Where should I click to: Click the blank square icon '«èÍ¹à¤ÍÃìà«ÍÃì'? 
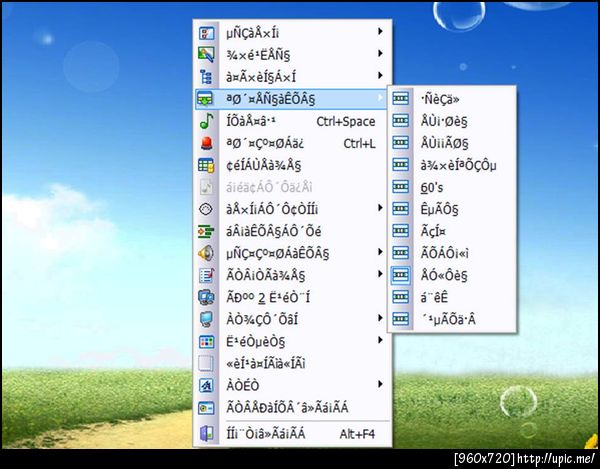[206, 363]
